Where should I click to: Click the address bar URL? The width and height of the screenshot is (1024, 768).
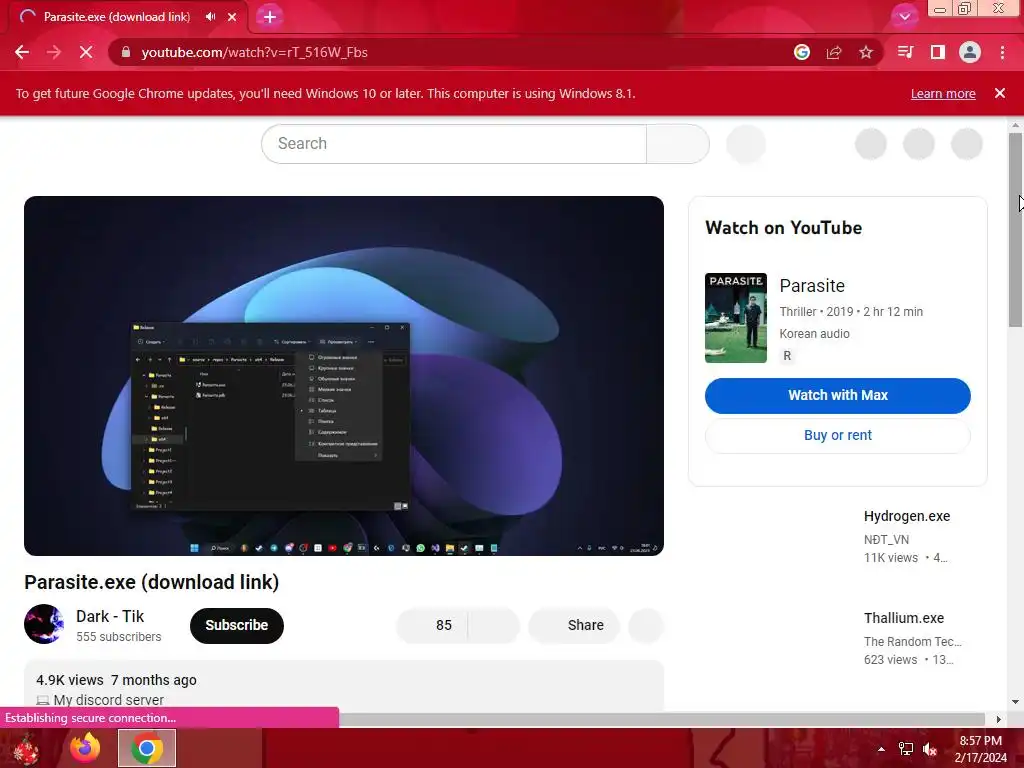(x=255, y=52)
